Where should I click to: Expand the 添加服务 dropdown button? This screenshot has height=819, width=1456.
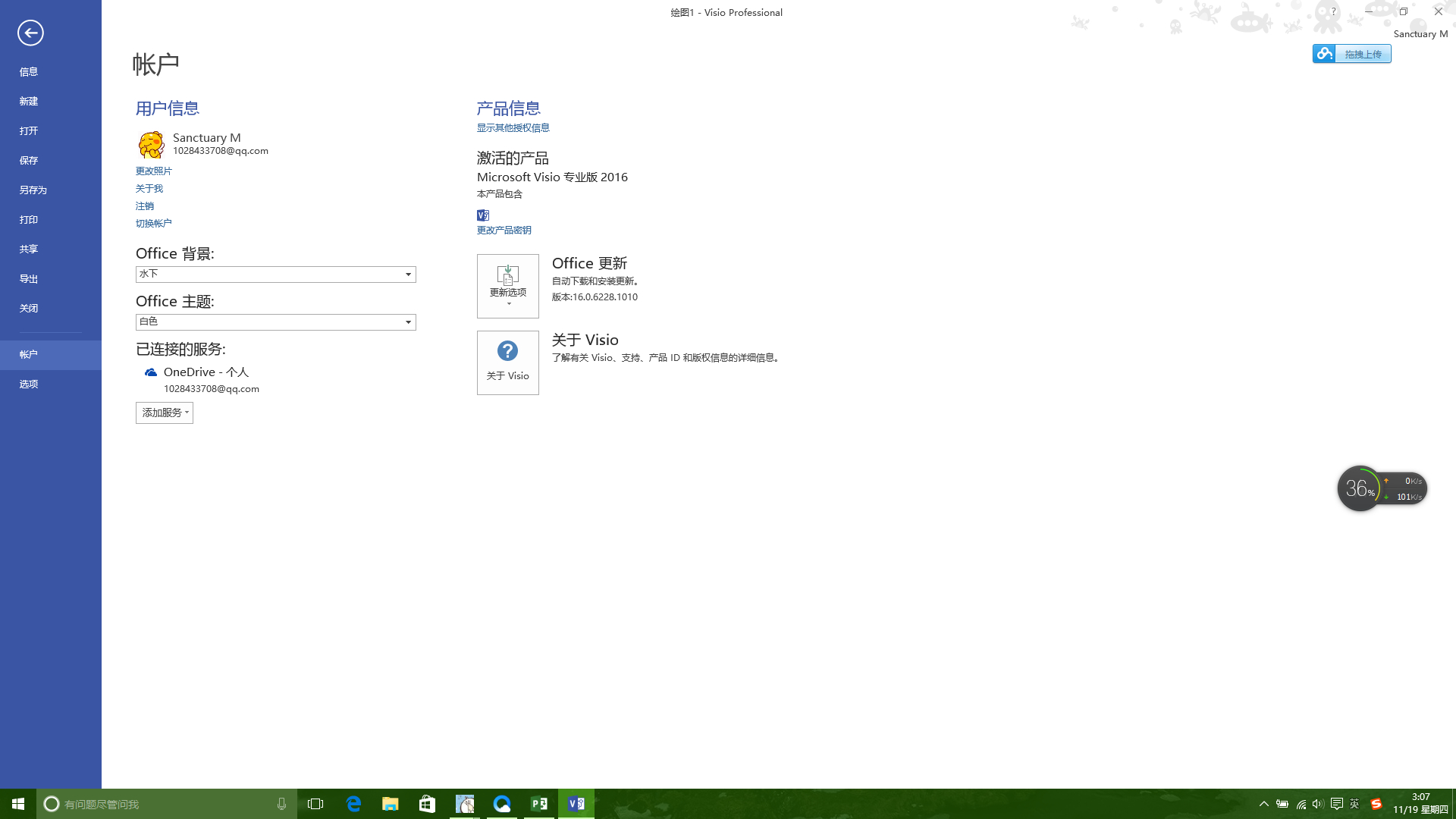[x=165, y=413]
